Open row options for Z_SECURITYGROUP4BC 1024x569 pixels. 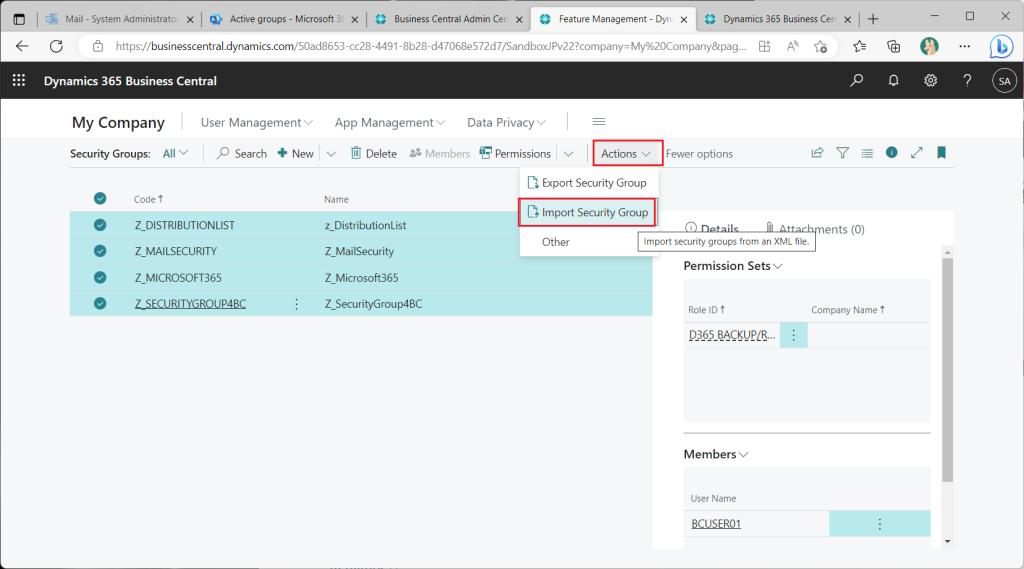click(296, 304)
